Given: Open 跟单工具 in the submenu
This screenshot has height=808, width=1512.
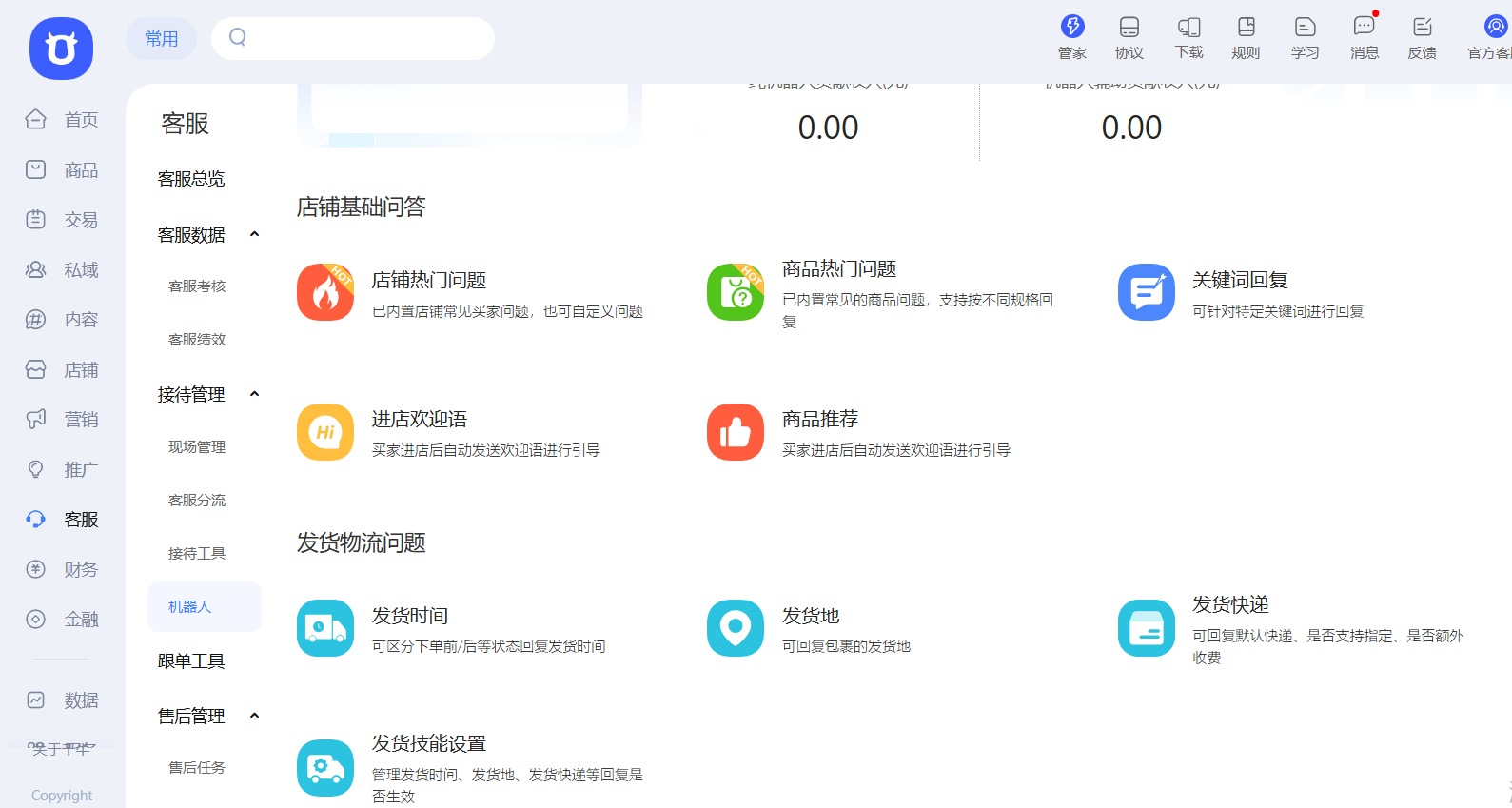Looking at the screenshot, I should point(191,661).
